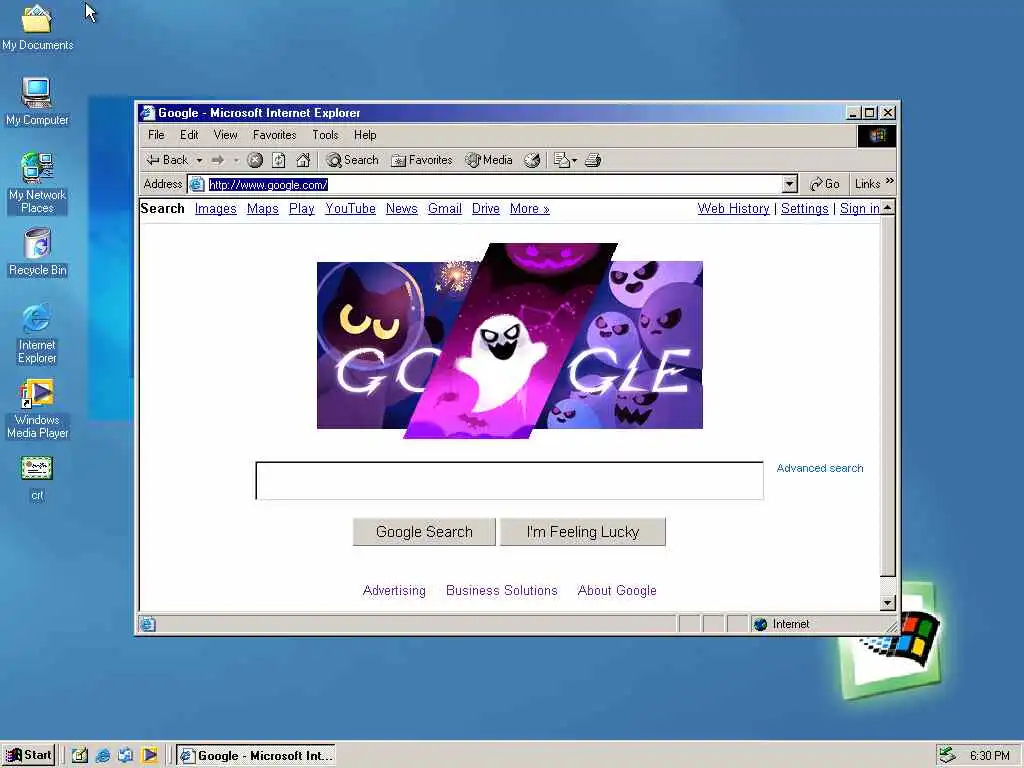This screenshot has height=768, width=1024.
Task: Click the I'm Feeling Lucky button
Action: 583,532
